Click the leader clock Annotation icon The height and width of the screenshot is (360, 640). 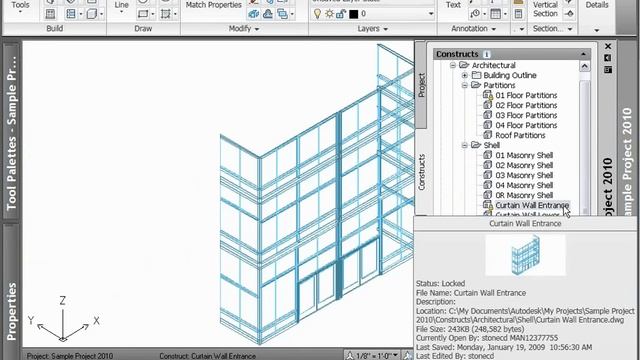[x=475, y=14]
